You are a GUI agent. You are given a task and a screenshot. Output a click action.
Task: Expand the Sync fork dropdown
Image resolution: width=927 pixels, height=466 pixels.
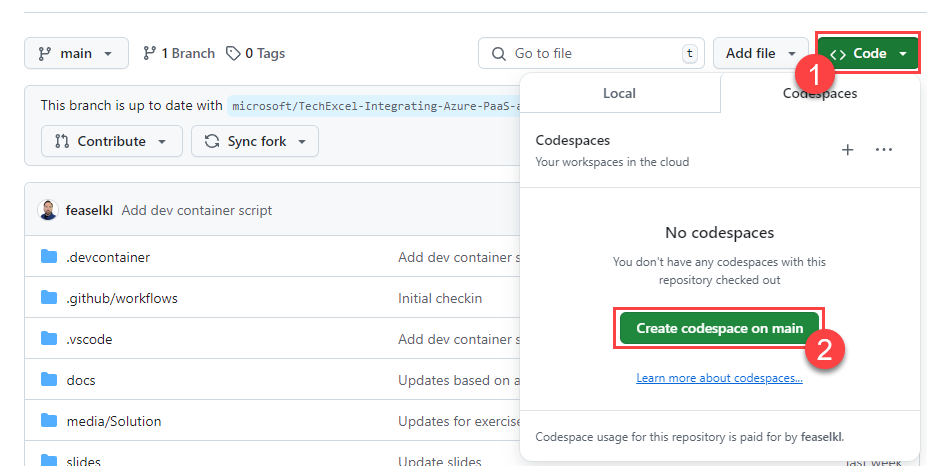[x=255, y=141]
